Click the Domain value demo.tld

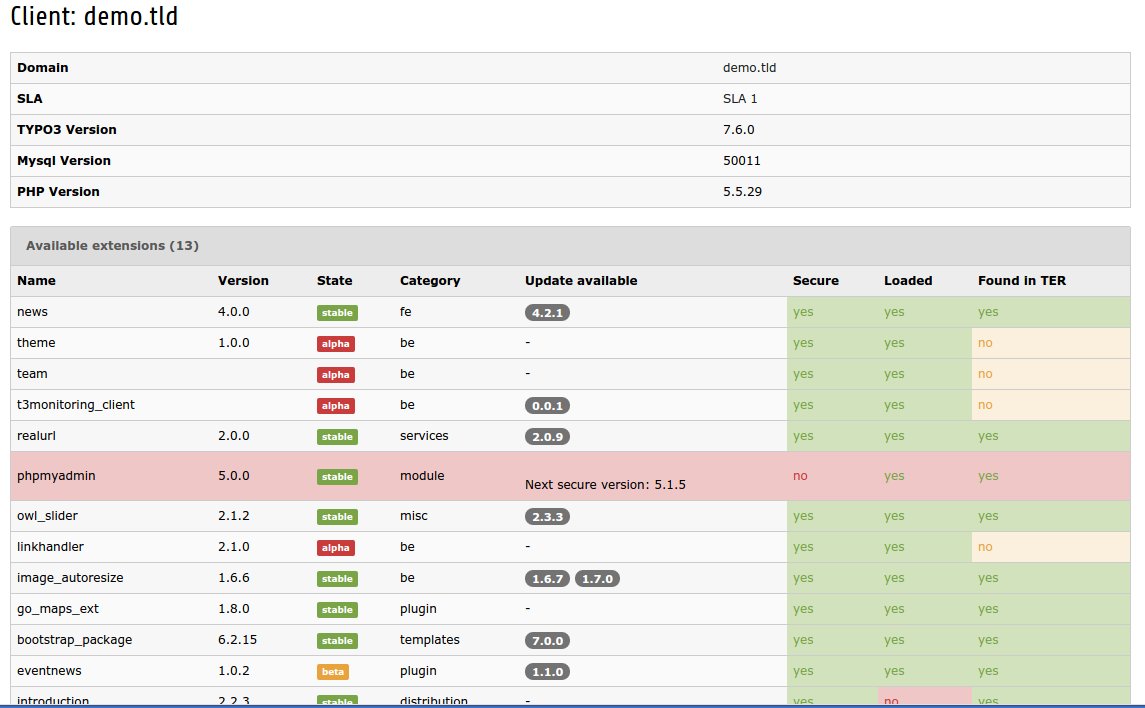(750, 67)
